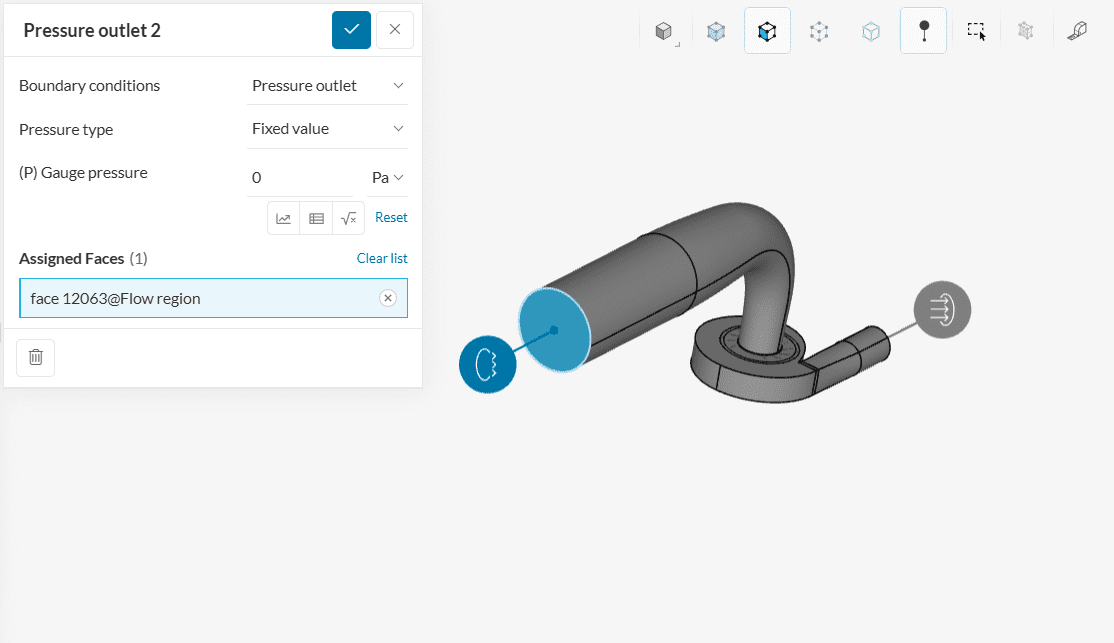Open the chart input option for pressure
The height and width of the screenshot is (643, 1114).
tap(284, 218)
